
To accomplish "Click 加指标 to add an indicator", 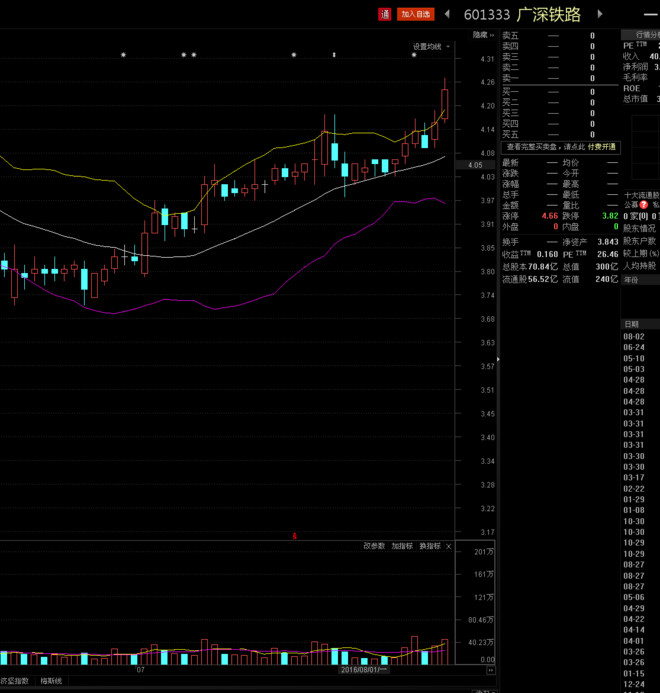I will (x=402, y=546).
